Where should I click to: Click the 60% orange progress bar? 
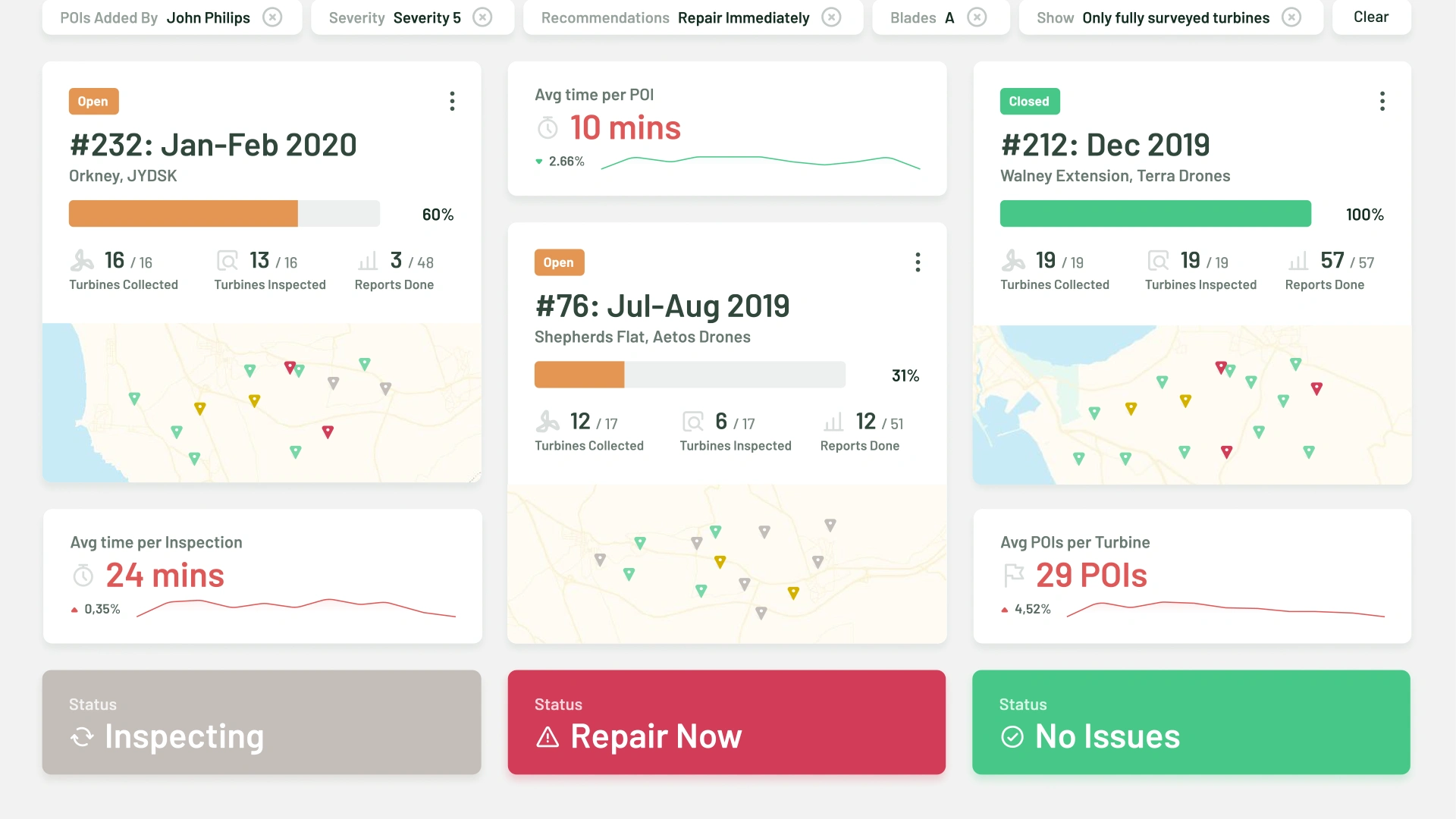click(x=184, y=214)
